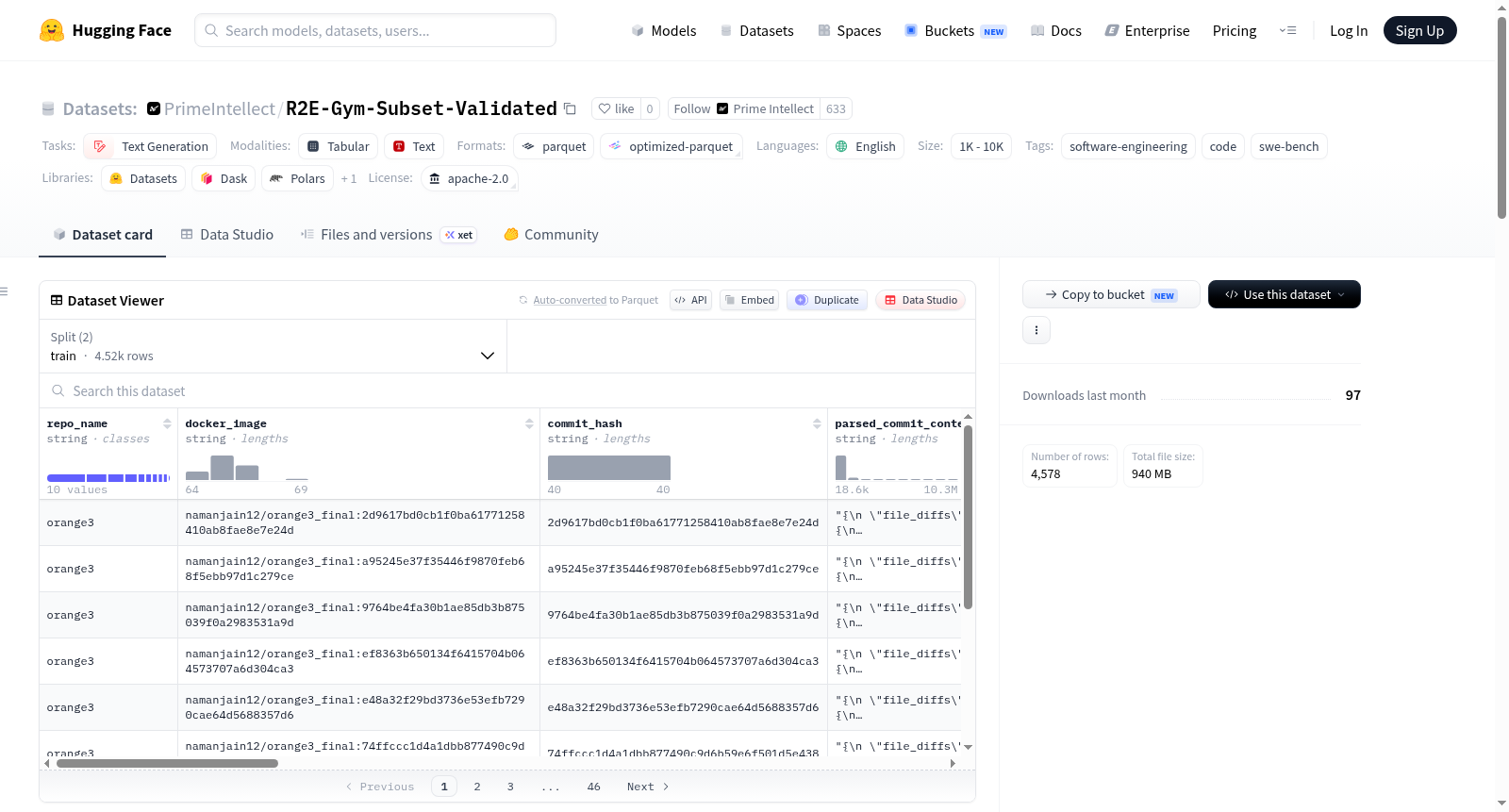Select the Dask library tag
The width and height of the screenshot is (1509, 812).
point(224,178)
